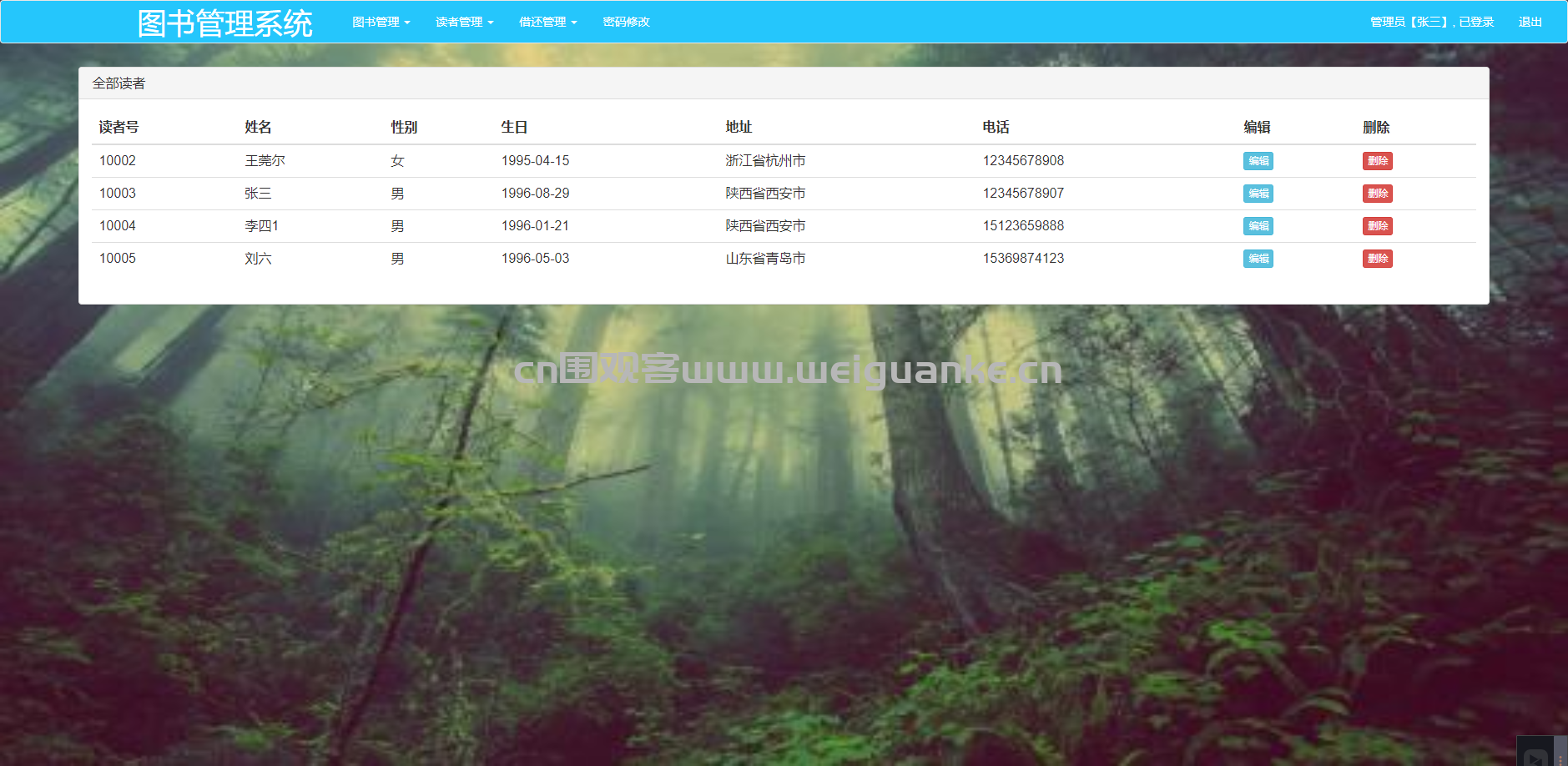Click 管理员【张三】, 已登录 link
The height and width of the screenshot is (766, 1568).
coord(1432,22)
